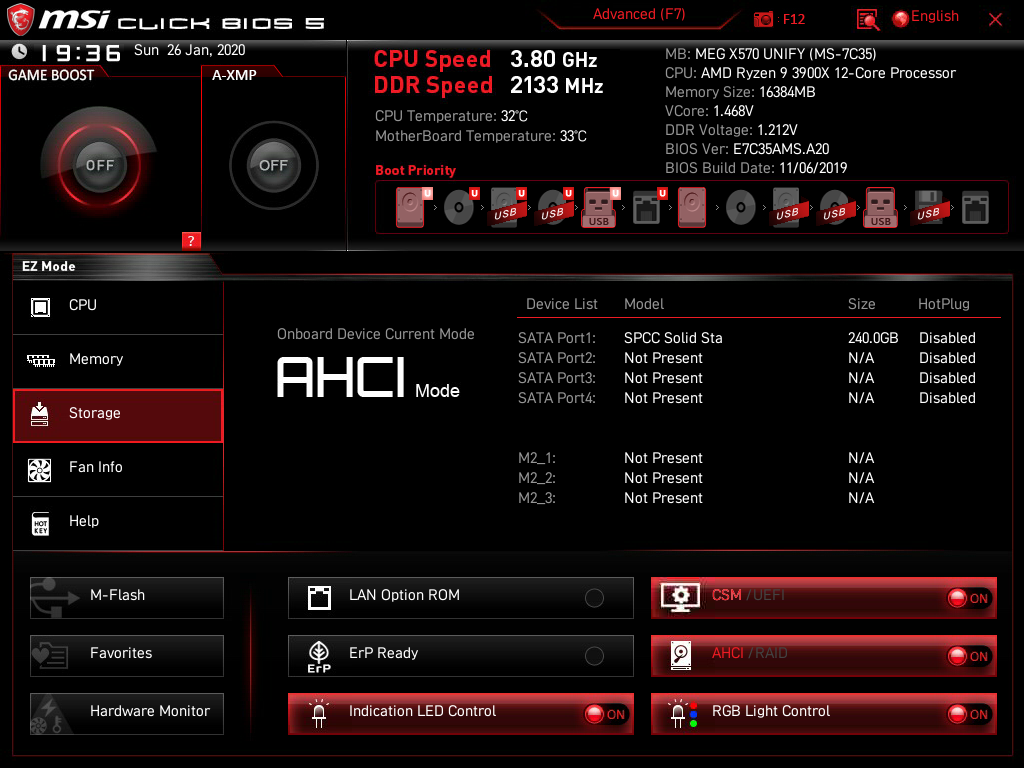
Task: Switch to Advanced (F7) mode
Action: (639, 15)
